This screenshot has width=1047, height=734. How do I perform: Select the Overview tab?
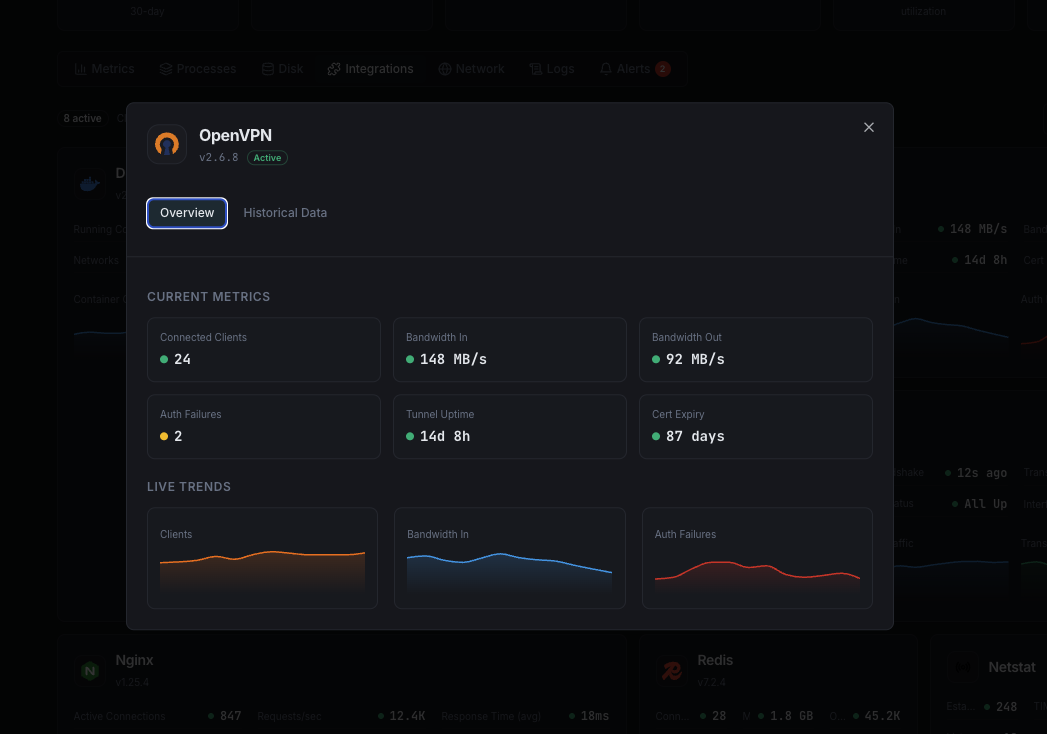coord(186,213)
